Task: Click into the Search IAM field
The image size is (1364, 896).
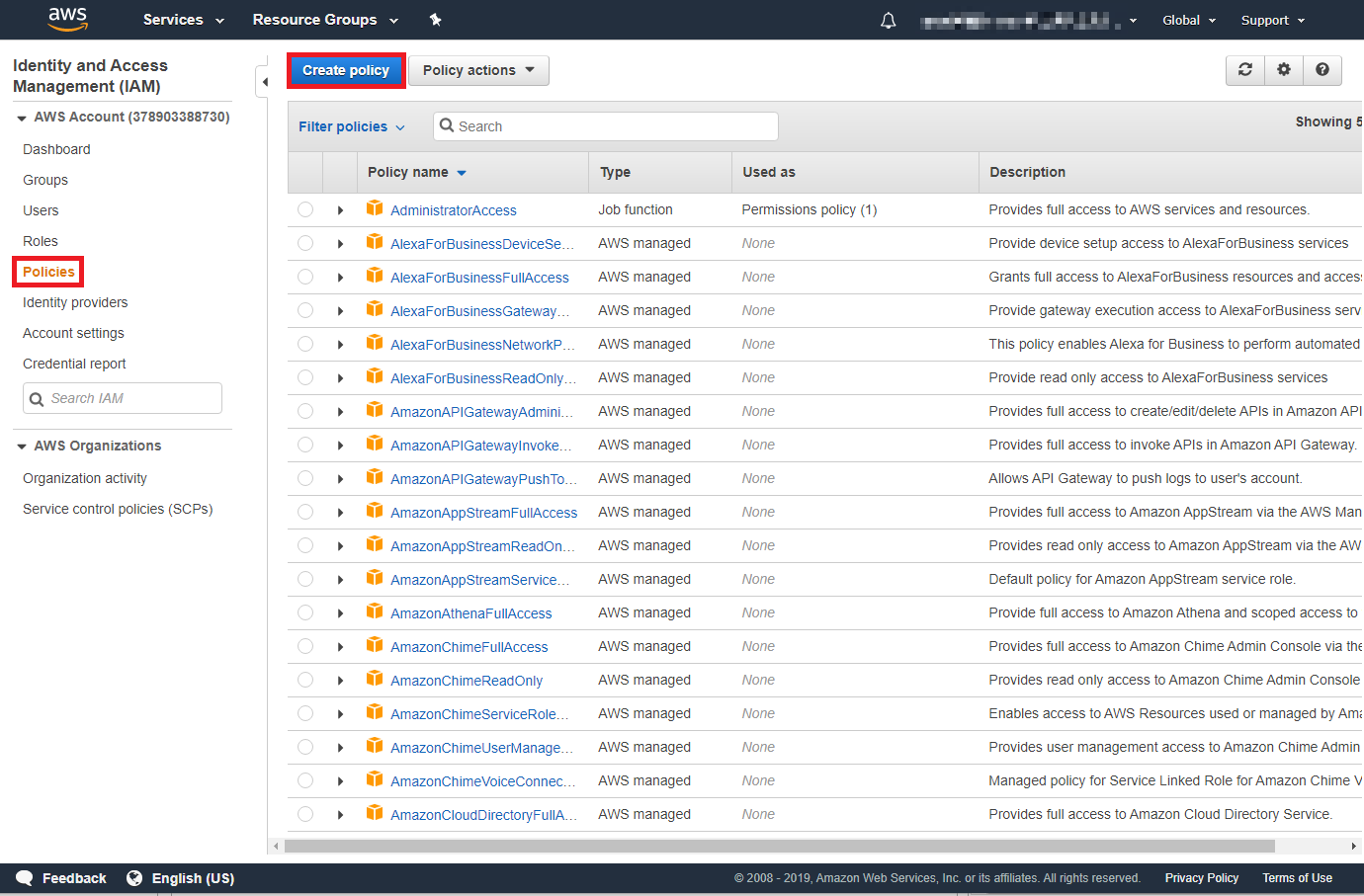Action: coord(123,398)
